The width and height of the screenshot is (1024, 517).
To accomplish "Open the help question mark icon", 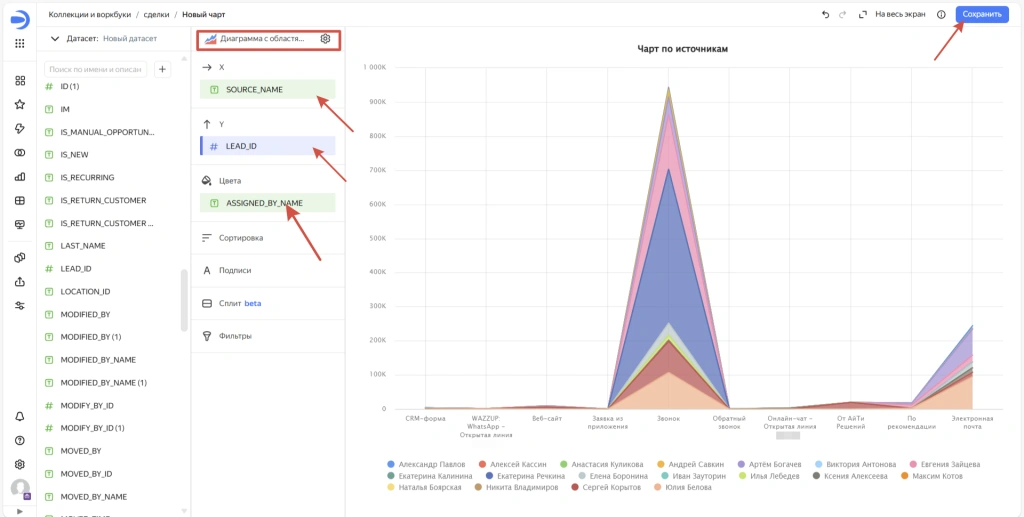I will click(20, 440).
